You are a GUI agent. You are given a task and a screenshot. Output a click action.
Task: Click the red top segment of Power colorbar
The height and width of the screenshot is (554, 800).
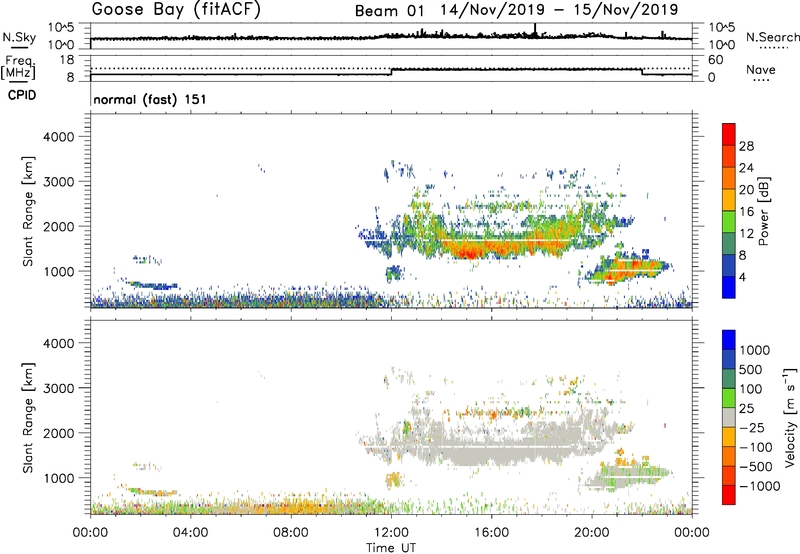click(729, 135)
